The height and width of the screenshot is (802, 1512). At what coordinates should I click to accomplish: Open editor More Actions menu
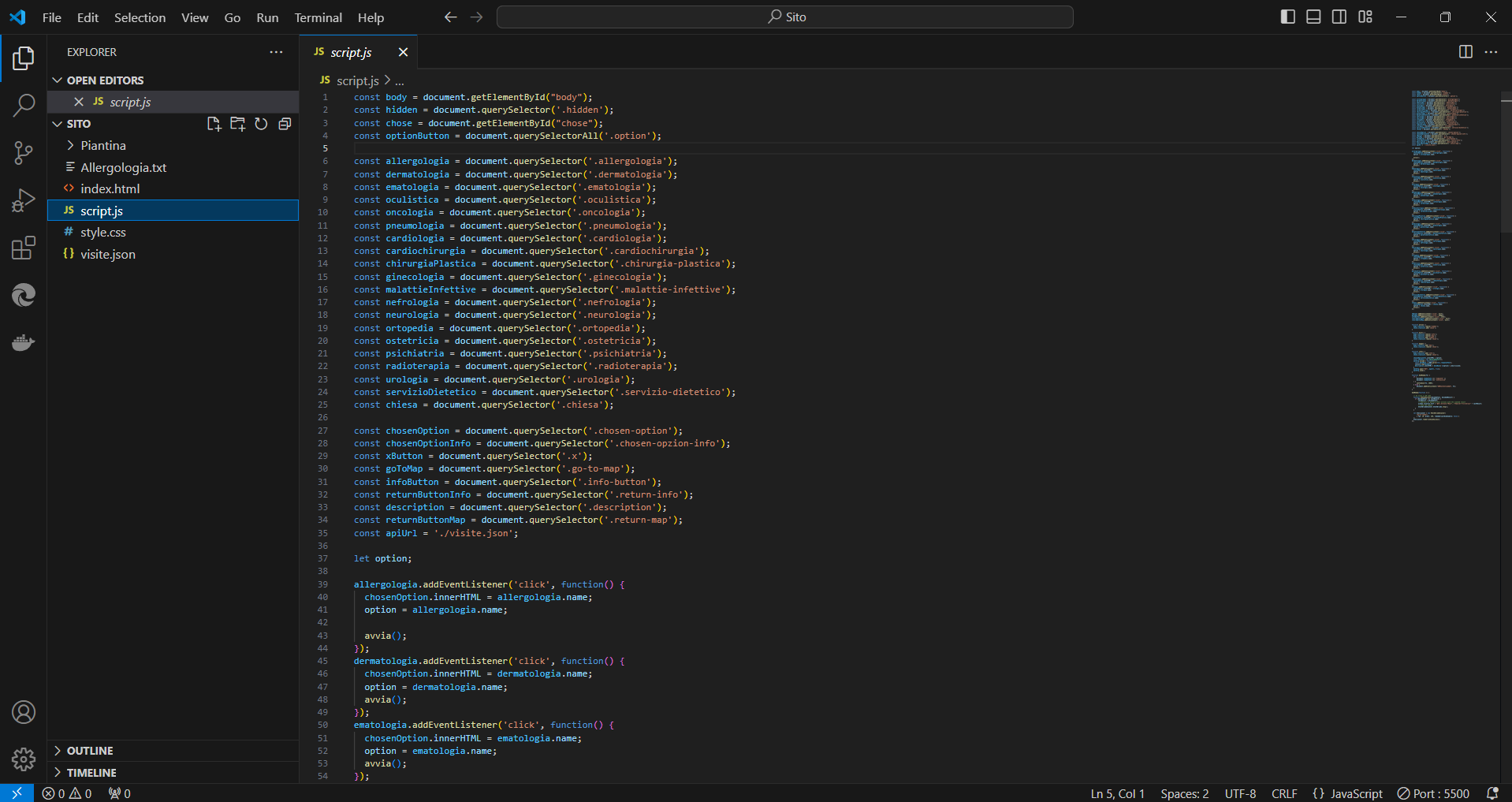point(1491,52)
